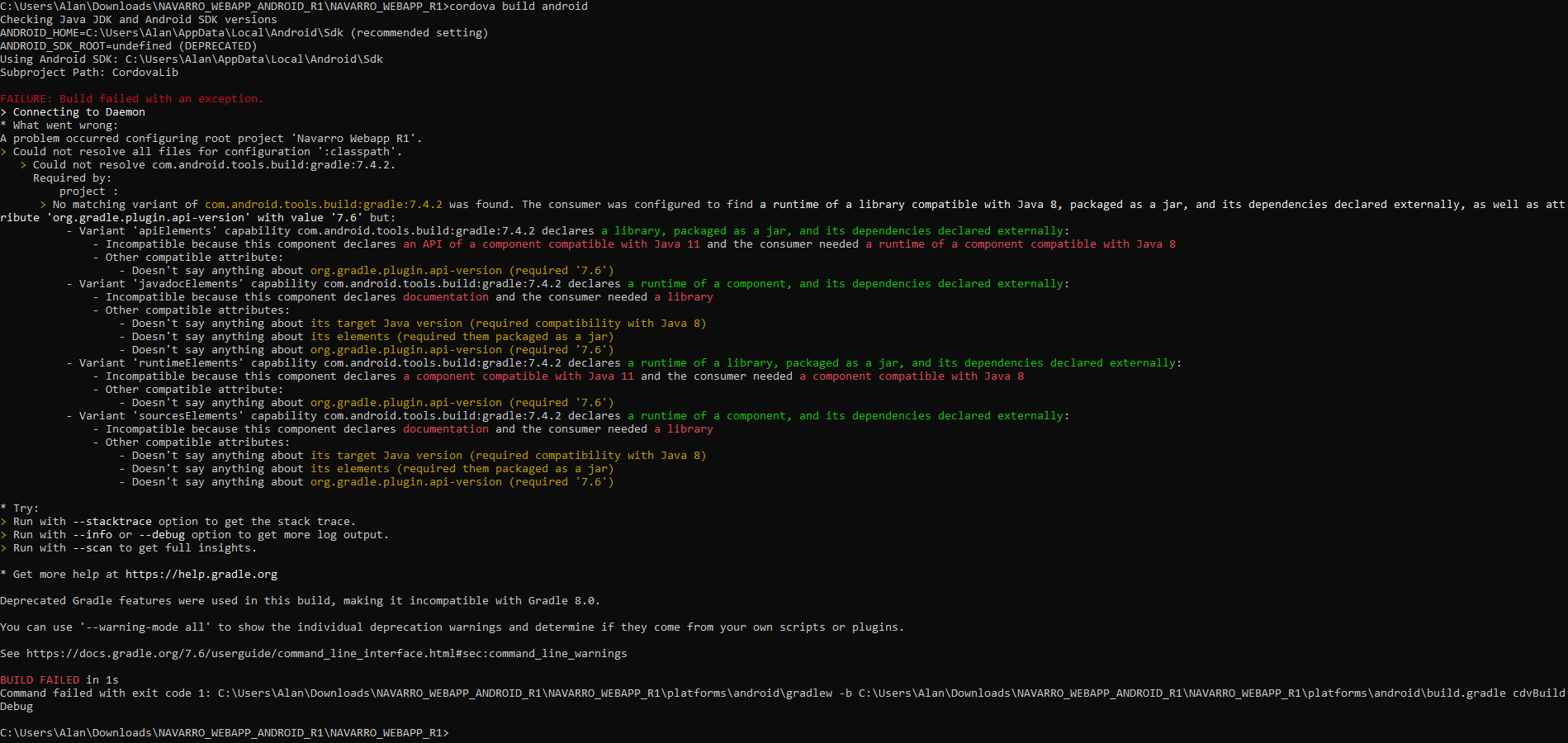Image resolution: width=1568 pixels, height=743 pixels.
Task: Click the 'Deprecated Gradle features were used' line
Action: point(301,601)
